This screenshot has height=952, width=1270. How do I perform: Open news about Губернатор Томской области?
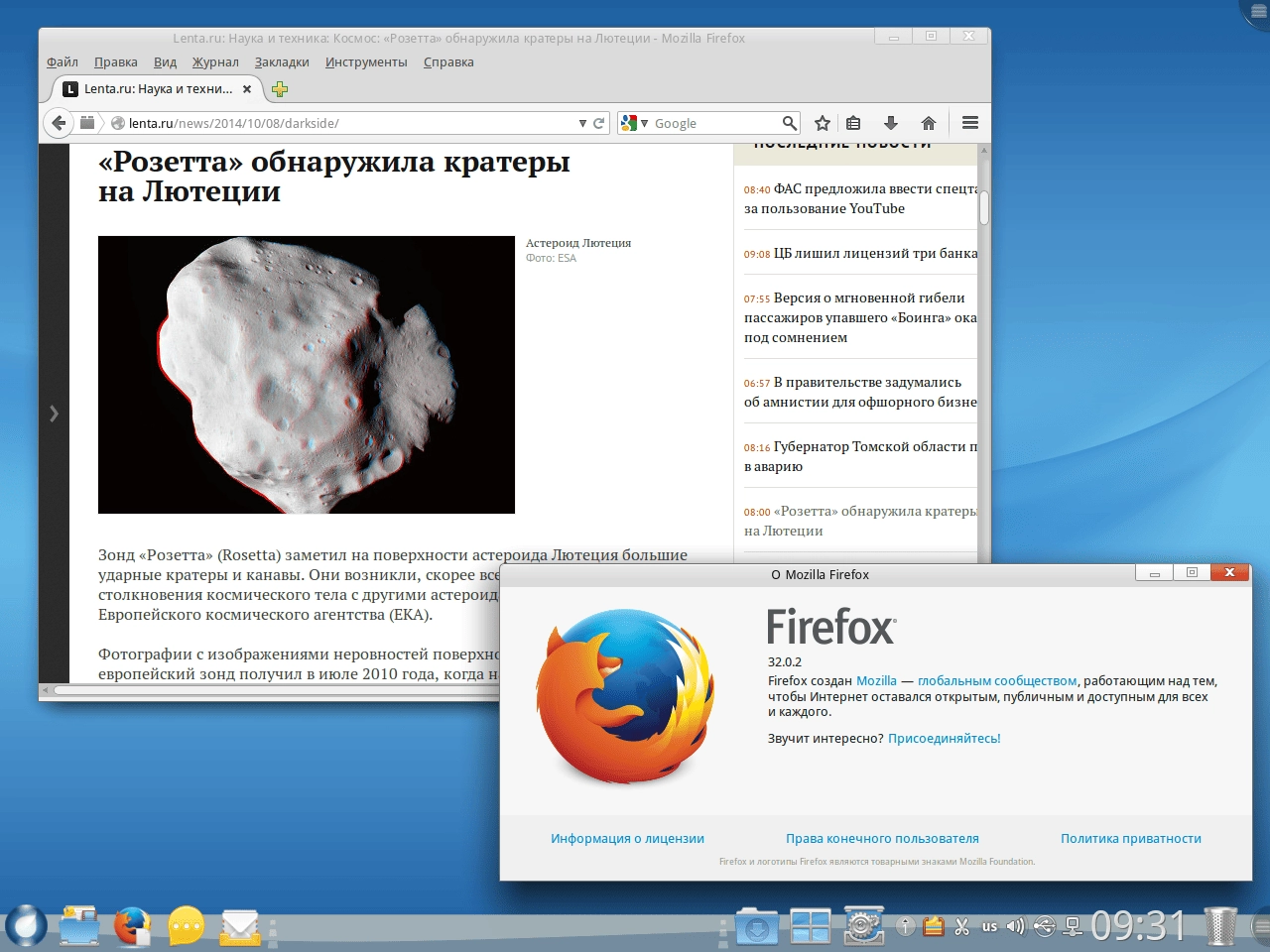(860, 456)
